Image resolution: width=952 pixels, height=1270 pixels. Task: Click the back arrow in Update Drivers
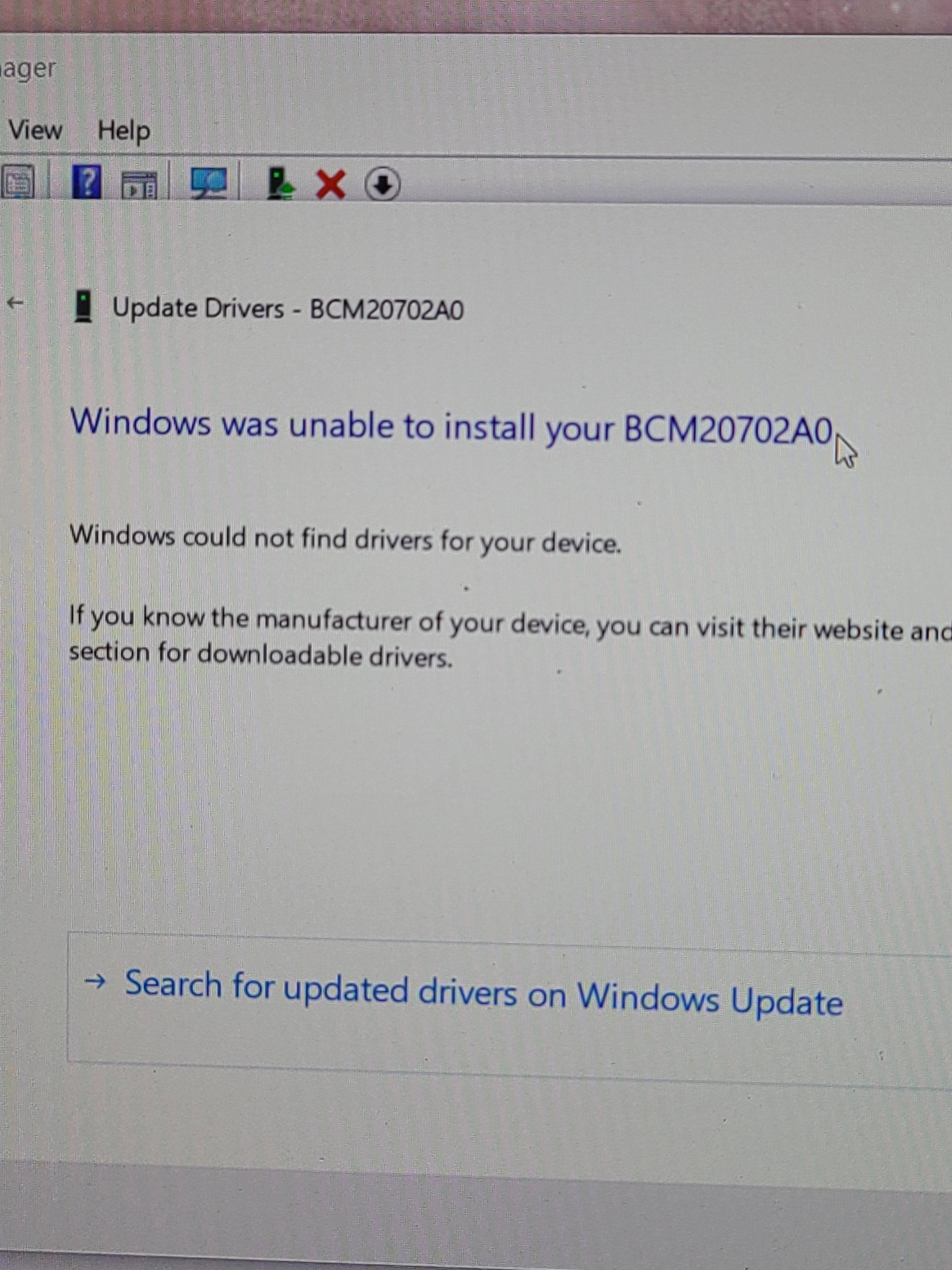(16, 303)
